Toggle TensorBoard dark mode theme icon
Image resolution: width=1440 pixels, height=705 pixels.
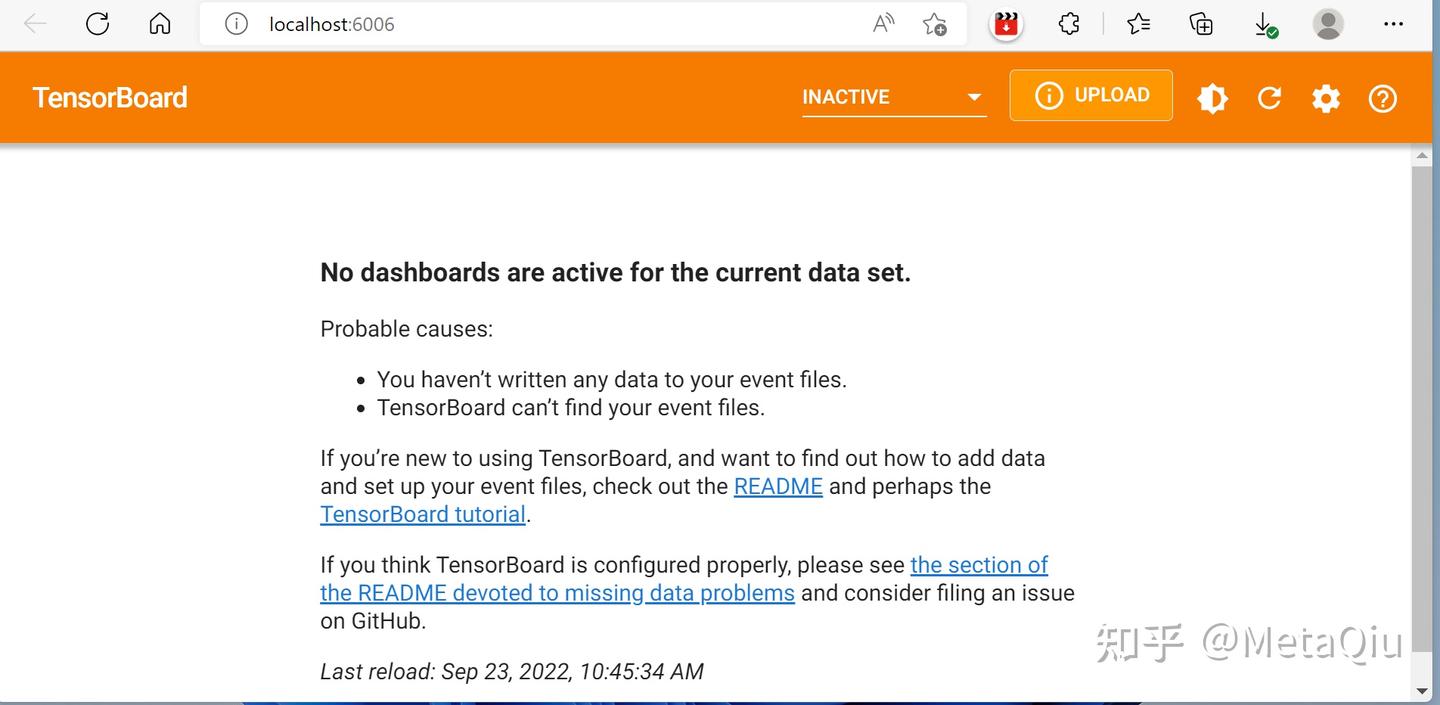click(1212, 98)
